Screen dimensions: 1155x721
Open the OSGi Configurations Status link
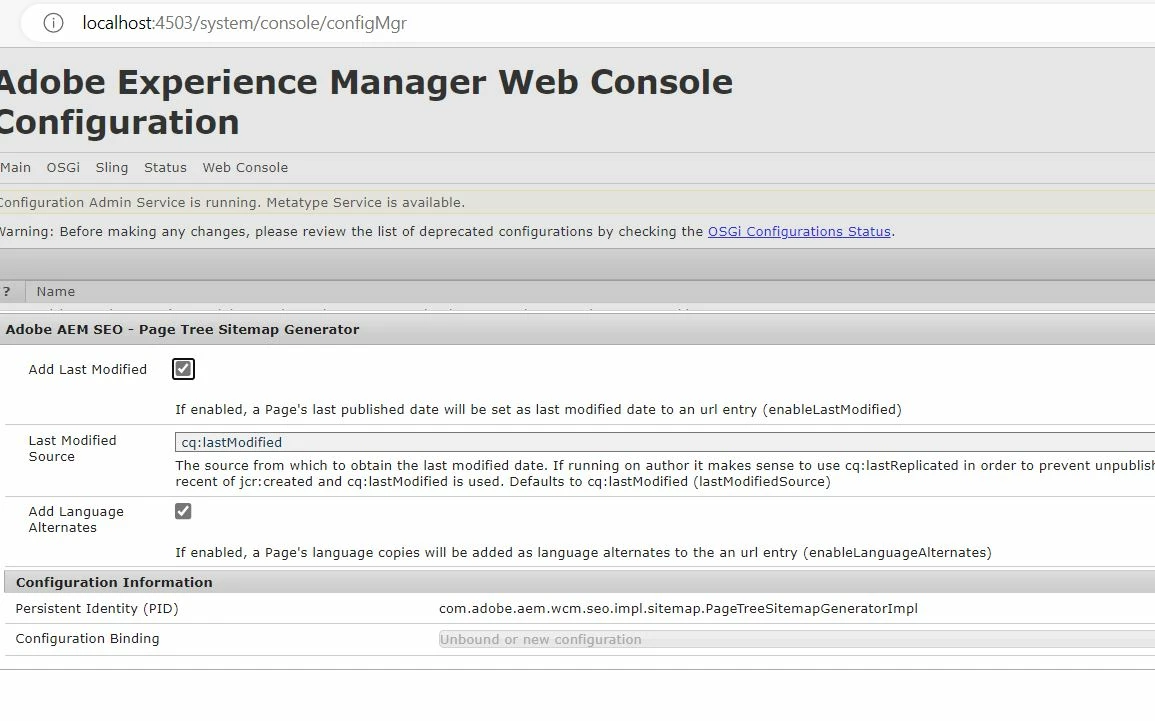(x=799, y=231)
